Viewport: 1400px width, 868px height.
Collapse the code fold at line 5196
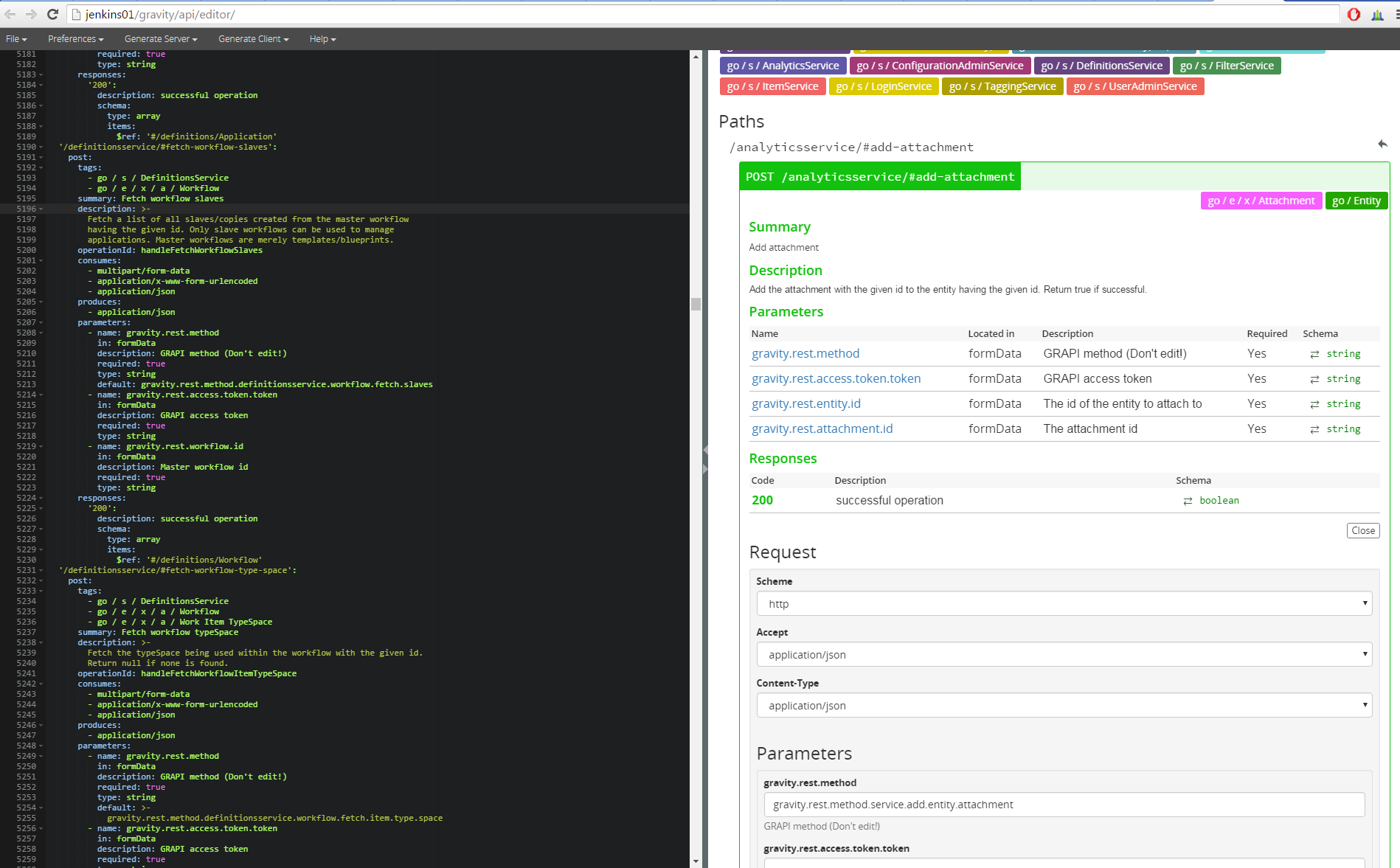point(41,209)
